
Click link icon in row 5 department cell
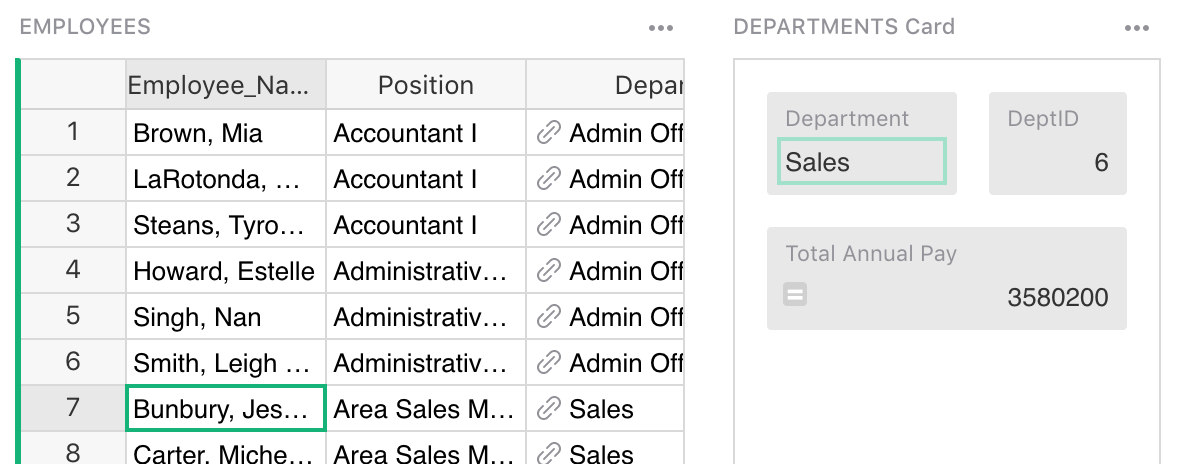point(548,317)
